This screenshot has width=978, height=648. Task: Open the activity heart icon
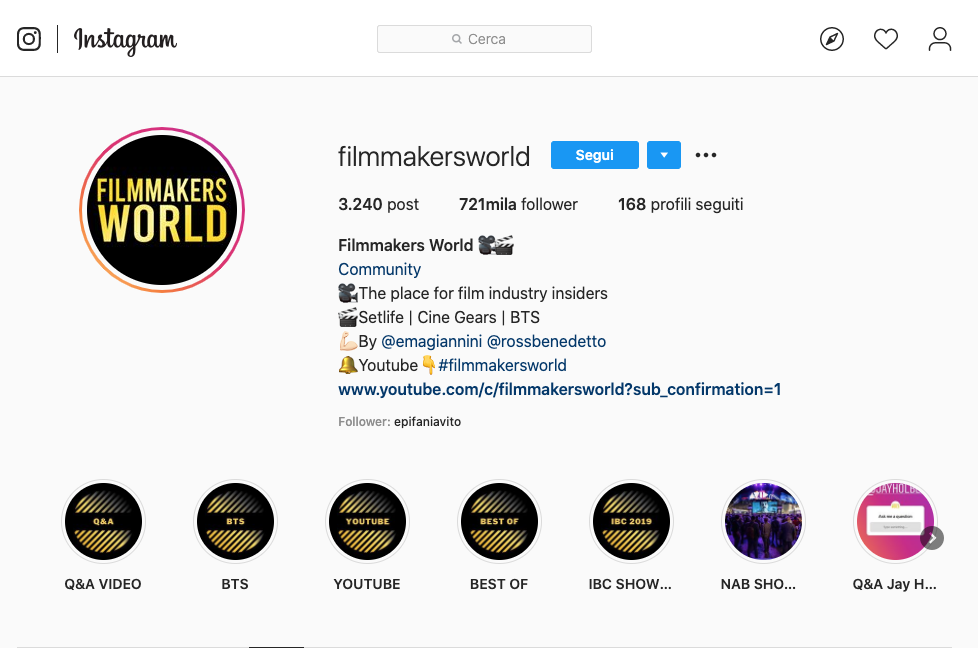click(x=886, y=39)
